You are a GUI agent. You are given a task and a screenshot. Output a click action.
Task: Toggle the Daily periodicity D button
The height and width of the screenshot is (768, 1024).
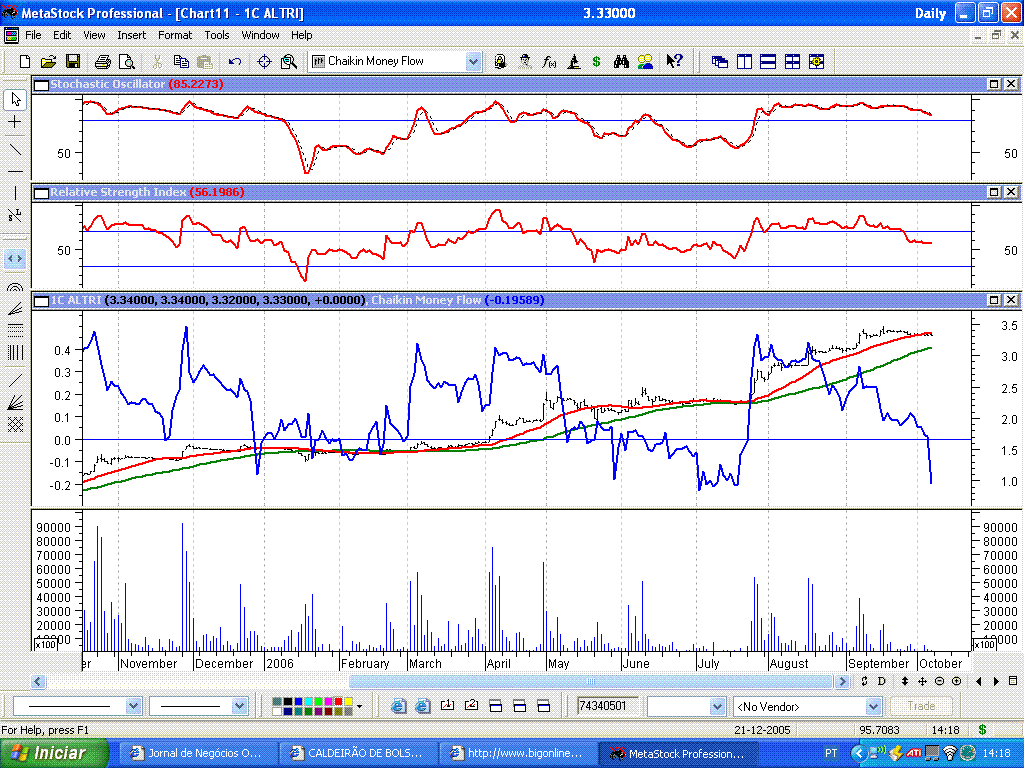click(x=881, y=681)
